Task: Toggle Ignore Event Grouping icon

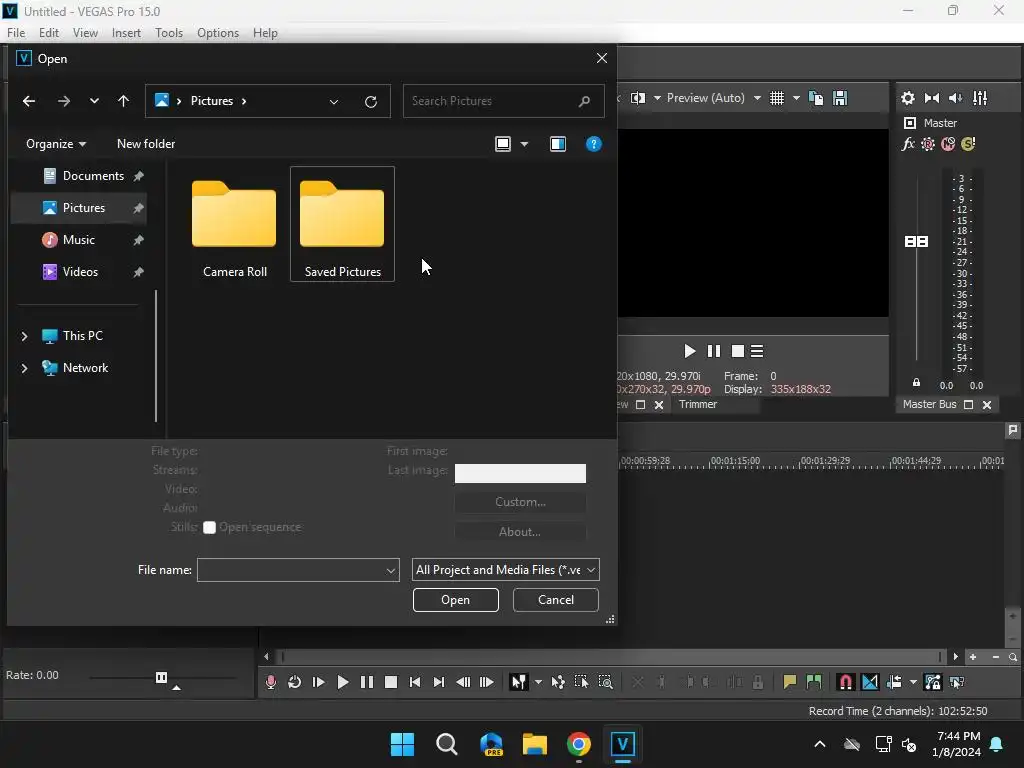Action: 957,682
